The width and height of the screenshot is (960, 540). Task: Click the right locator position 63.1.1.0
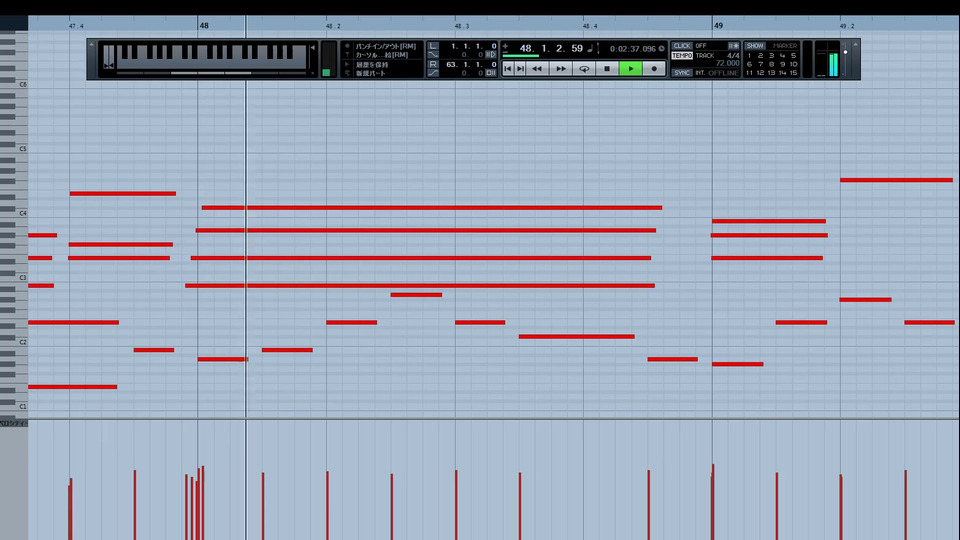pos(471,64)
